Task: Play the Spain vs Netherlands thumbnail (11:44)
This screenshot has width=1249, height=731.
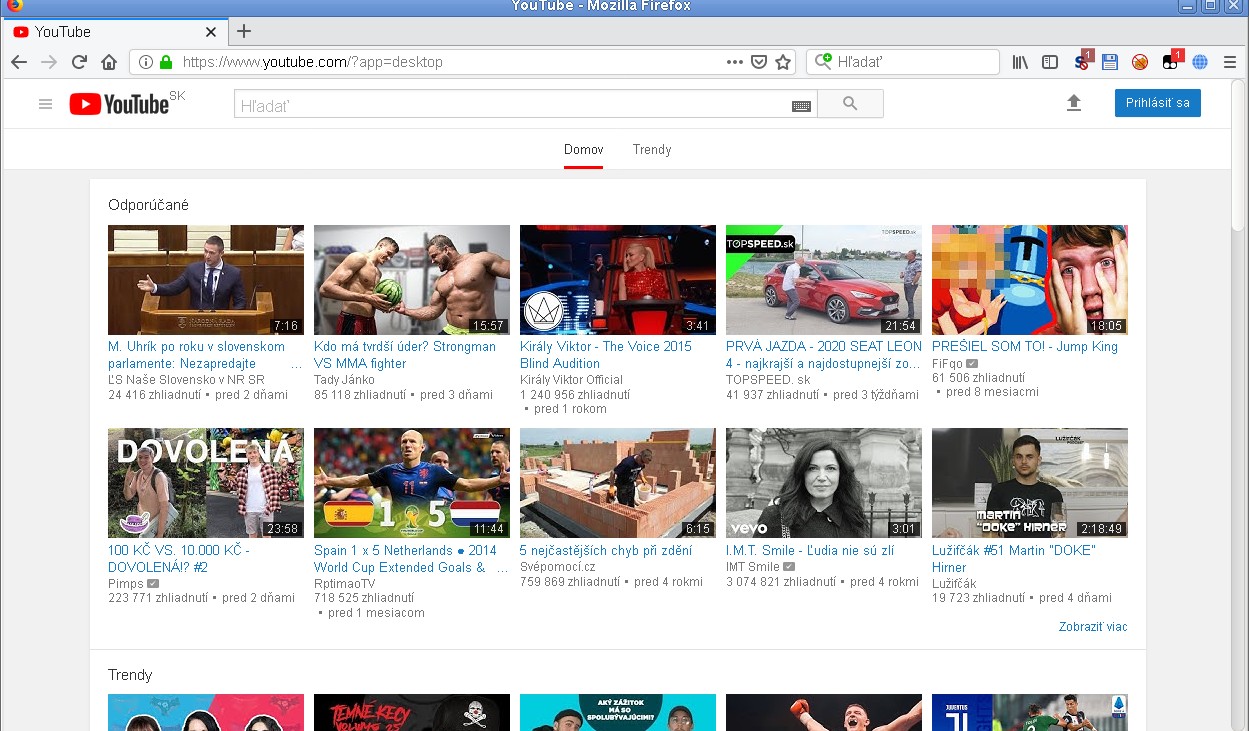Action: 412,484
